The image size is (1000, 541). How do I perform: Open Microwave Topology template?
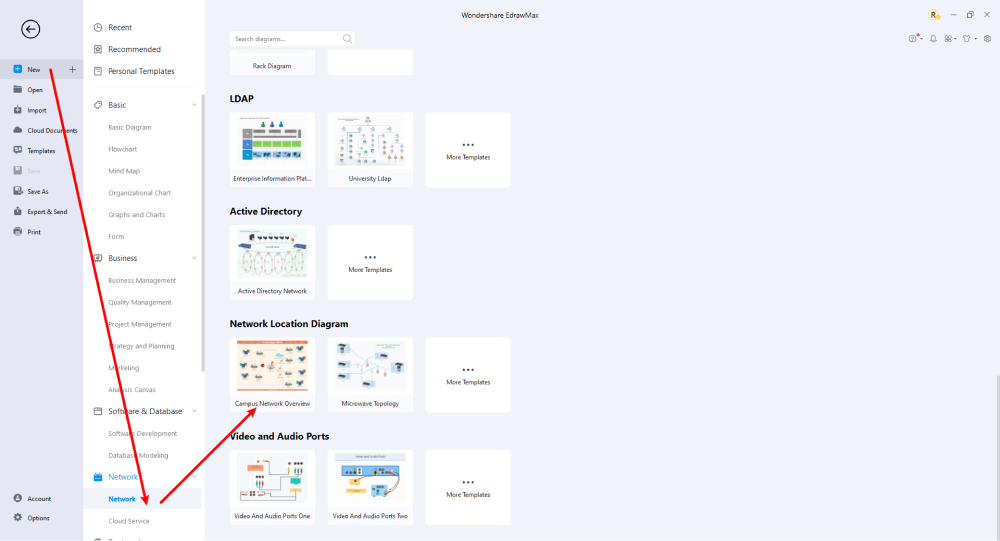coord(370,375)
